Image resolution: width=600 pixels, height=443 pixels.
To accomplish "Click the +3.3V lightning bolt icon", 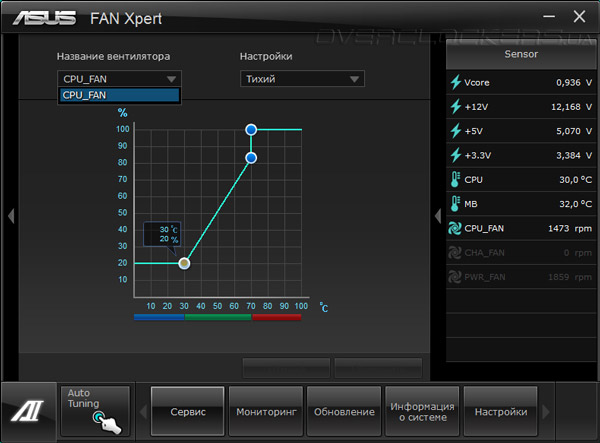I will 455,155.
